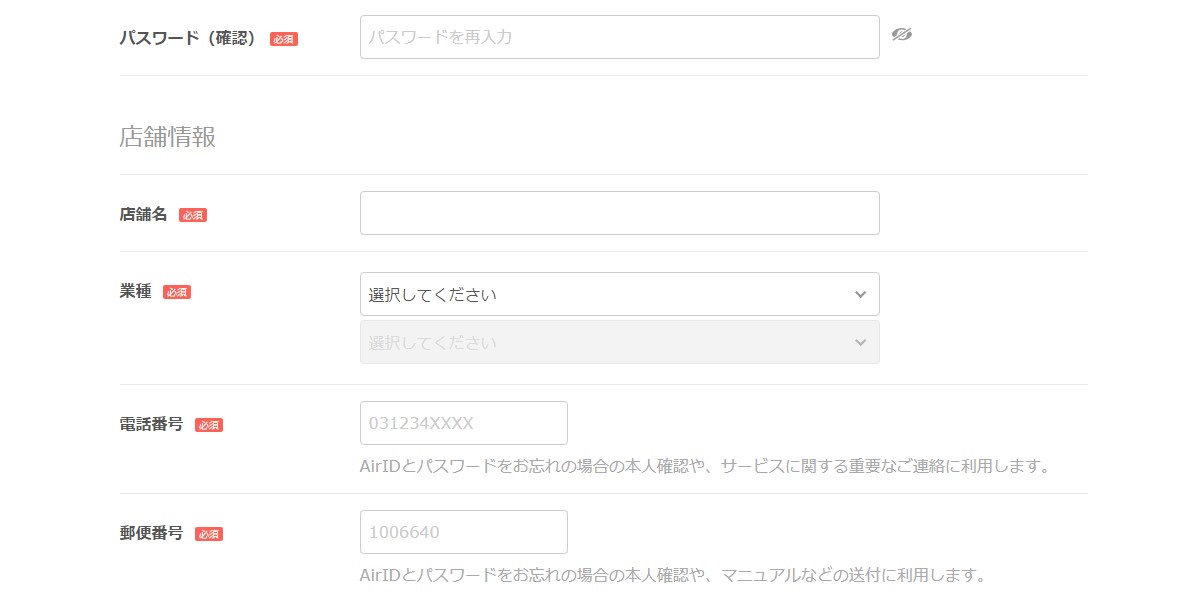Click the crossed-eye icon beside password confirmation
The height and width of the screenshot is (599, 1183).
[903, 34]
